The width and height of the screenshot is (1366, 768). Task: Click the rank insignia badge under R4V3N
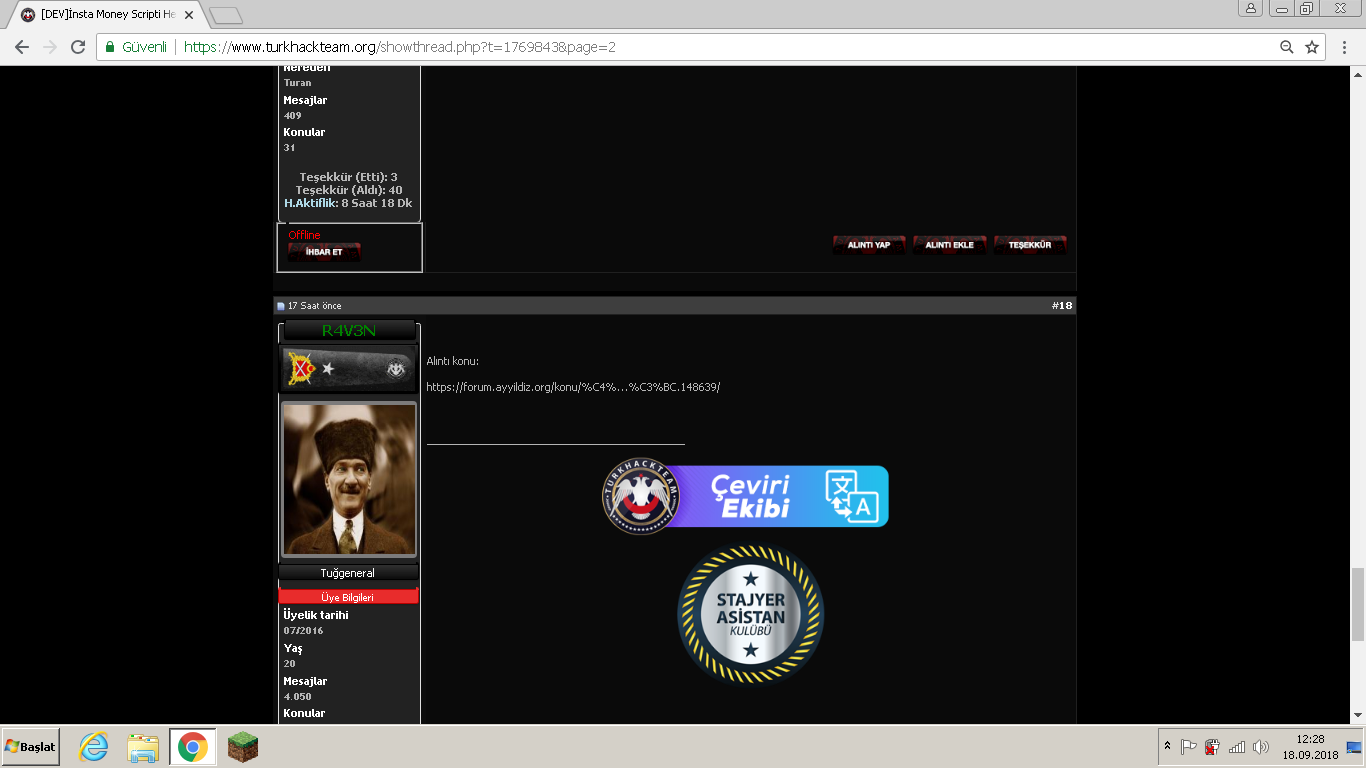[348, 369]
